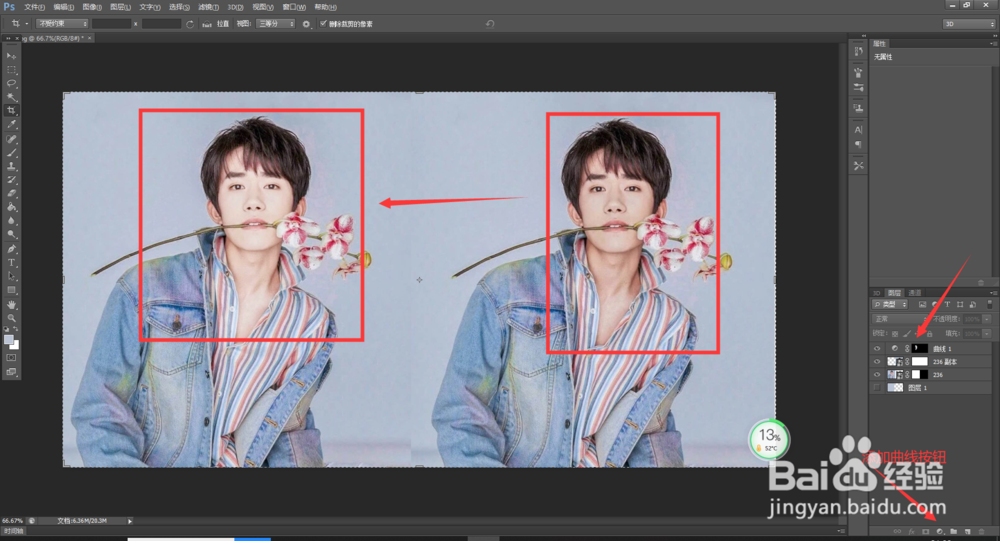Open the 滤镜 menu
Screen dimensions: 1000x541
point(208,7)
